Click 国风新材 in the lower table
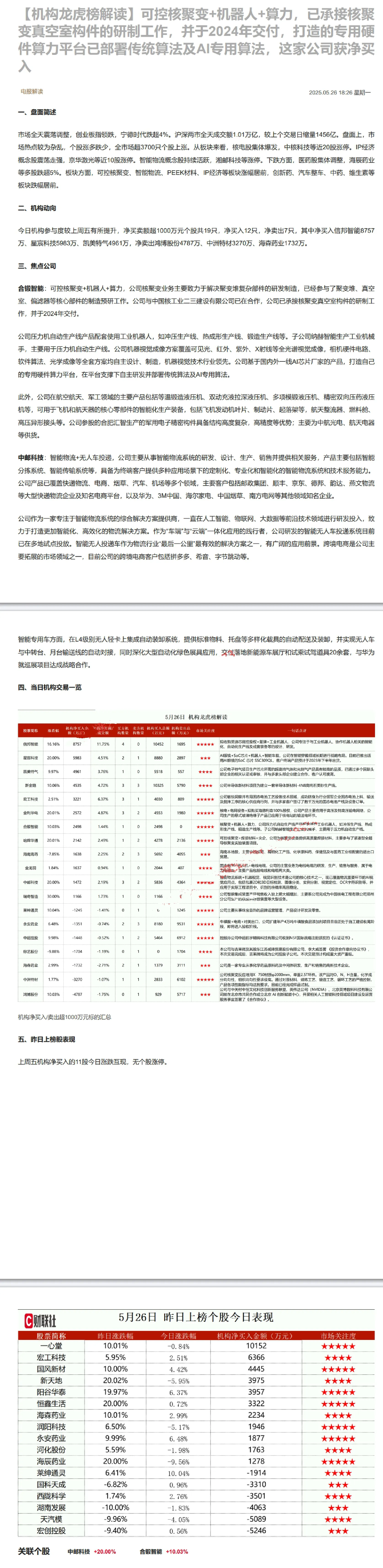 51,1369
